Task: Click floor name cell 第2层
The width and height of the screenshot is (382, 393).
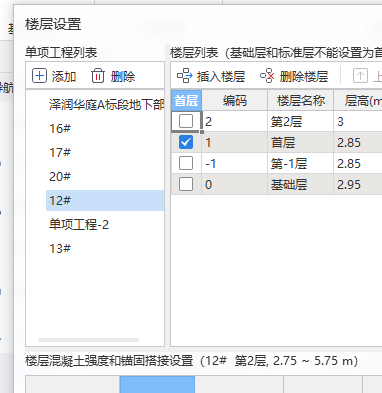Action: (301, 121)
